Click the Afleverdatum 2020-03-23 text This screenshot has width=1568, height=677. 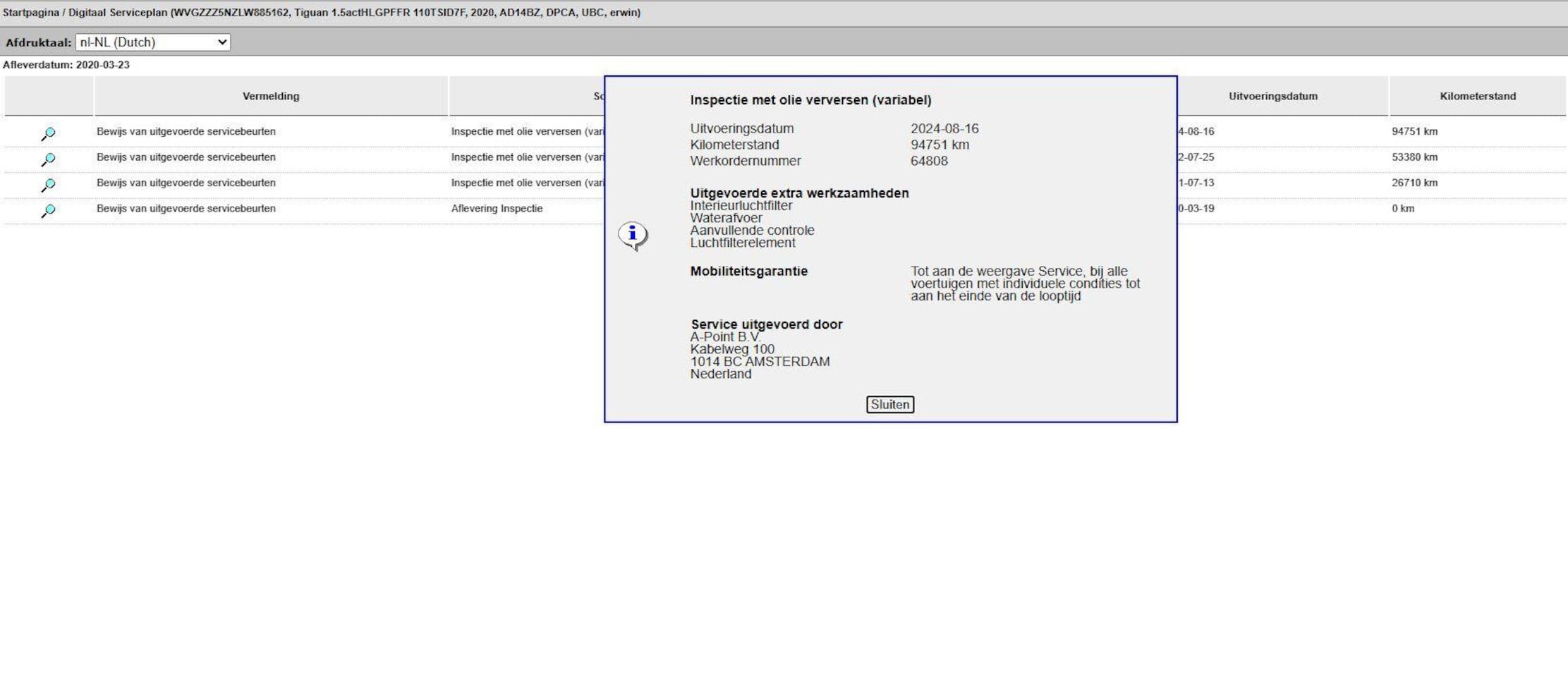(66, 65)
